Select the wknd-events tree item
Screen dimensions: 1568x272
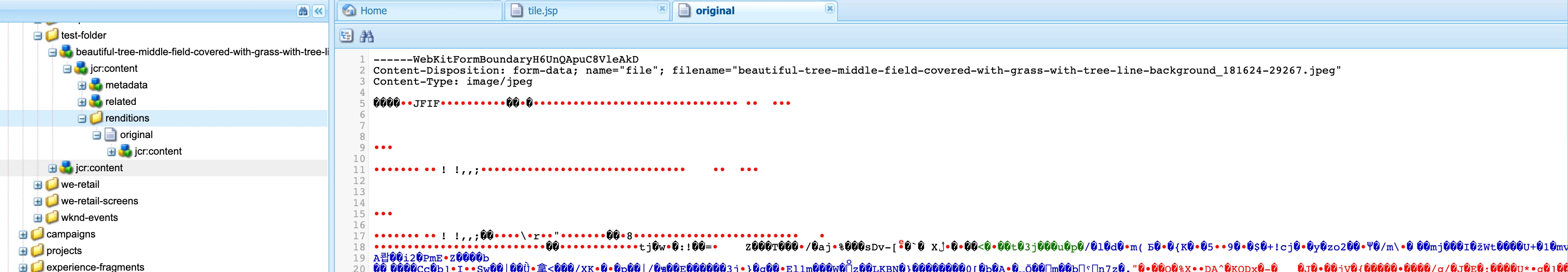coord(89,217)
